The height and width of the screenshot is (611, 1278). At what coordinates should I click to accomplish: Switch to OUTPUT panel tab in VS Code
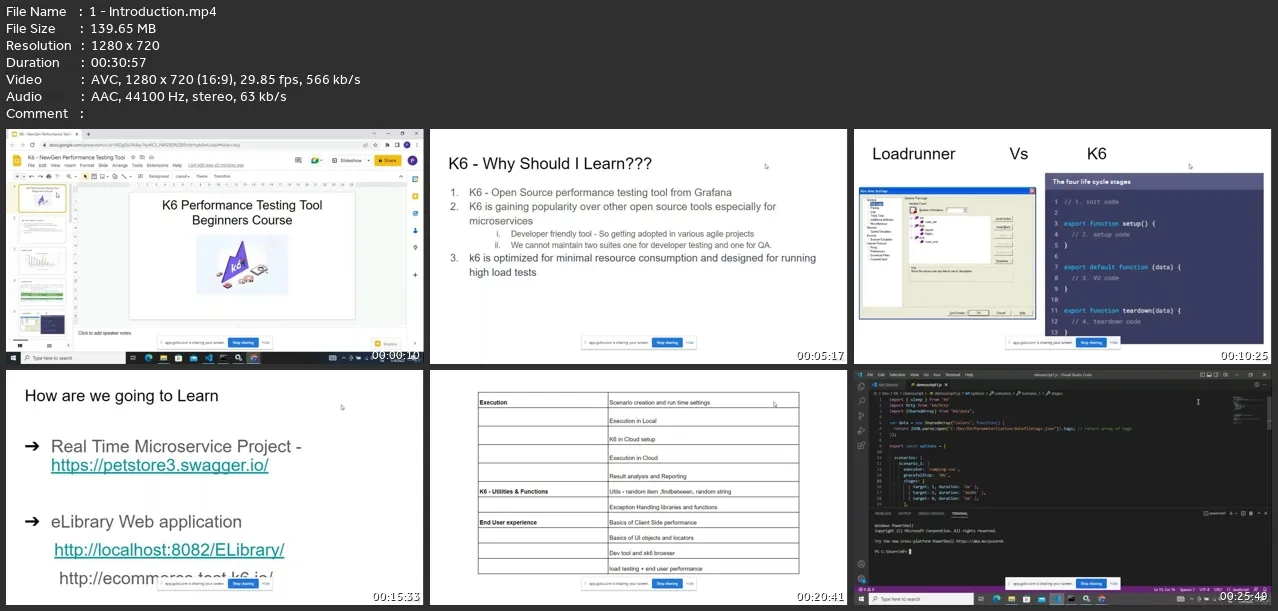[x=905, y=514]
